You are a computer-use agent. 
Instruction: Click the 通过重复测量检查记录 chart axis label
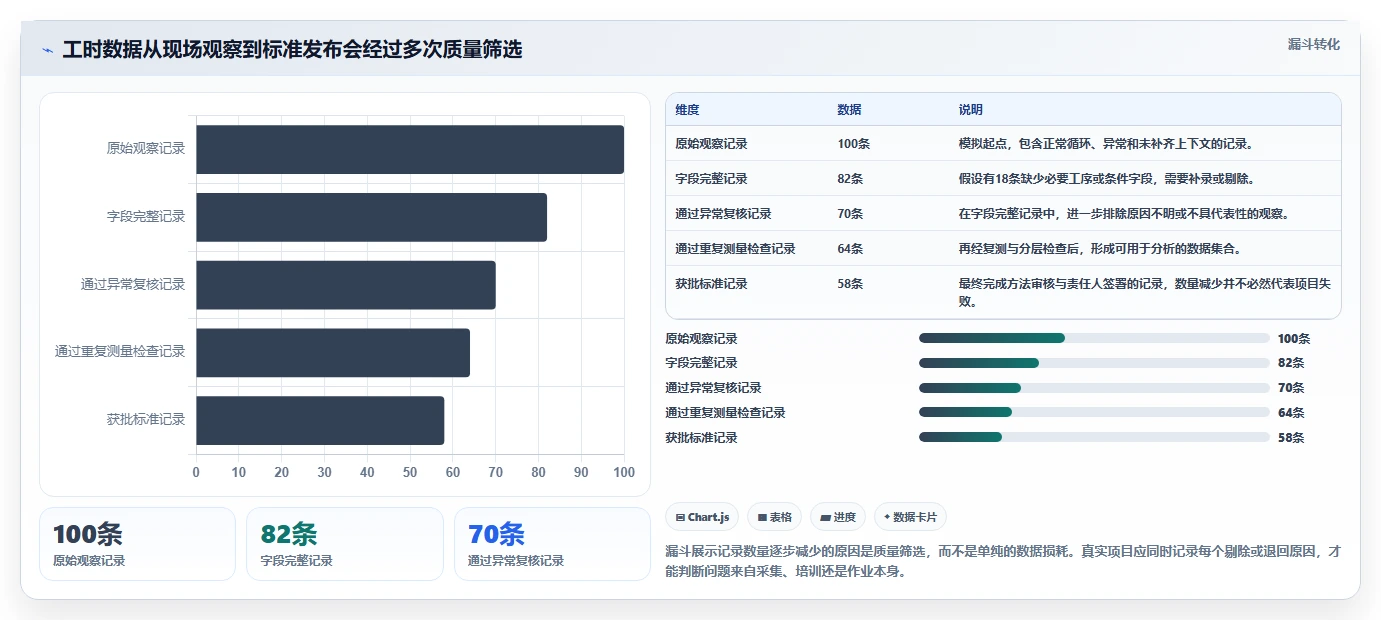(x=120, y=352)
